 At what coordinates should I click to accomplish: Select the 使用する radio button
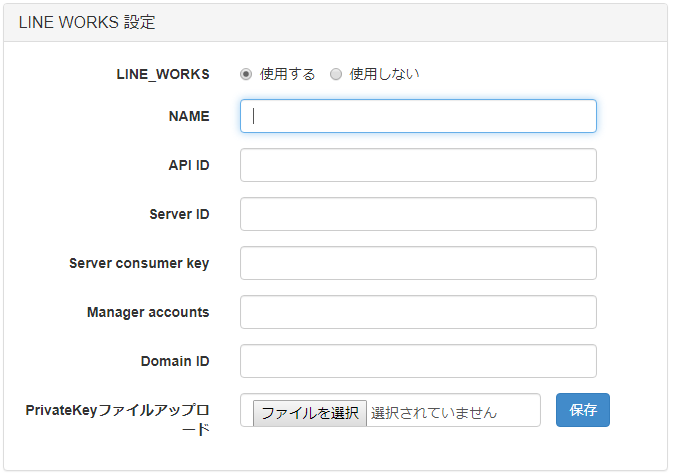tap(246, 74)
